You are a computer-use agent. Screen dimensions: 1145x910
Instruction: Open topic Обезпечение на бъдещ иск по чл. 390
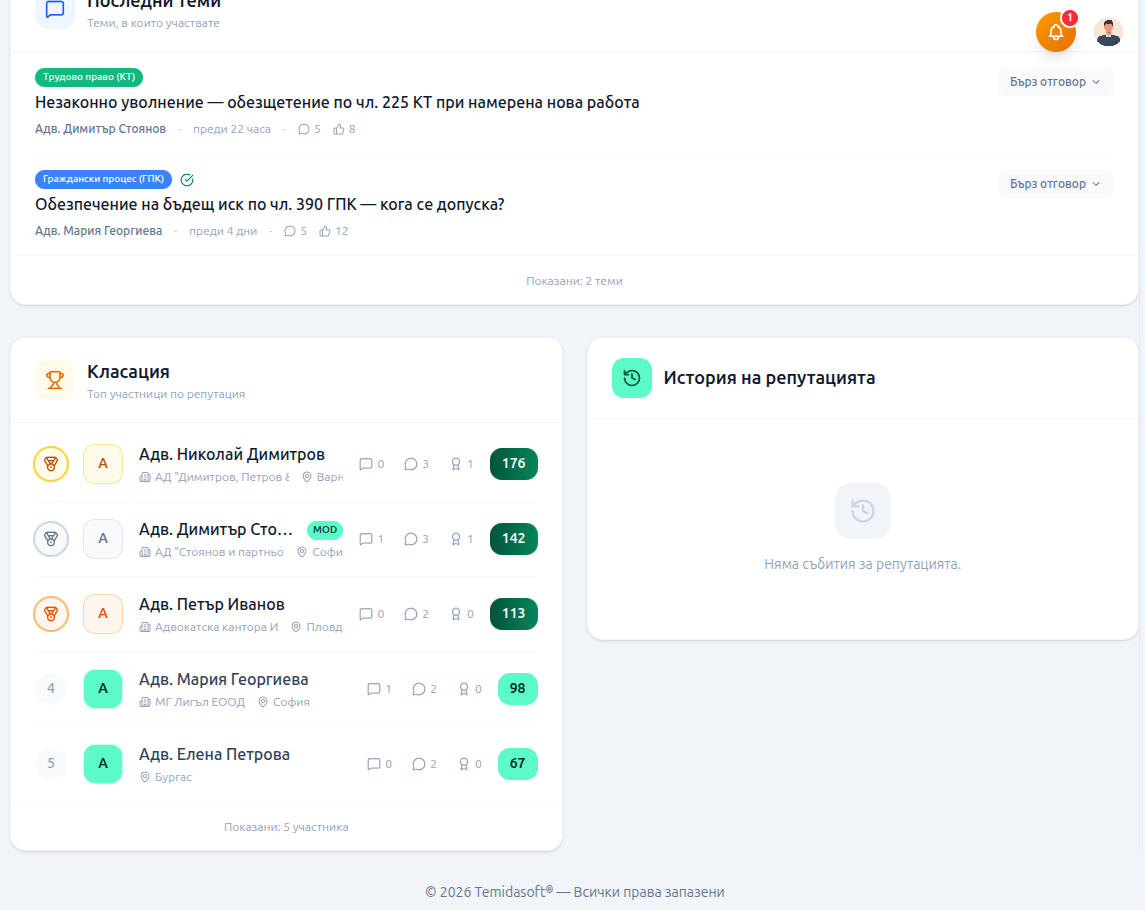(270, 204)
